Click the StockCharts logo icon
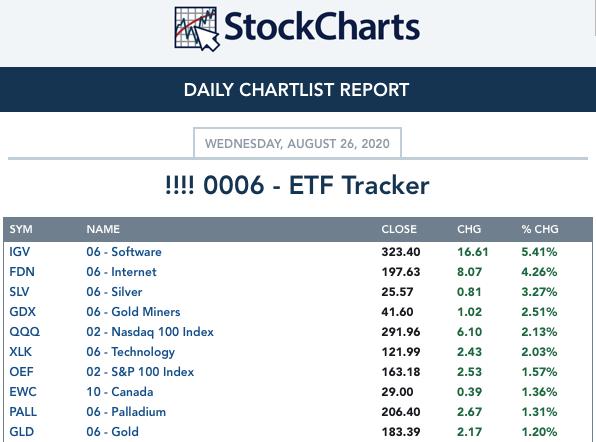Screen dimensions: 596x442 197,29
